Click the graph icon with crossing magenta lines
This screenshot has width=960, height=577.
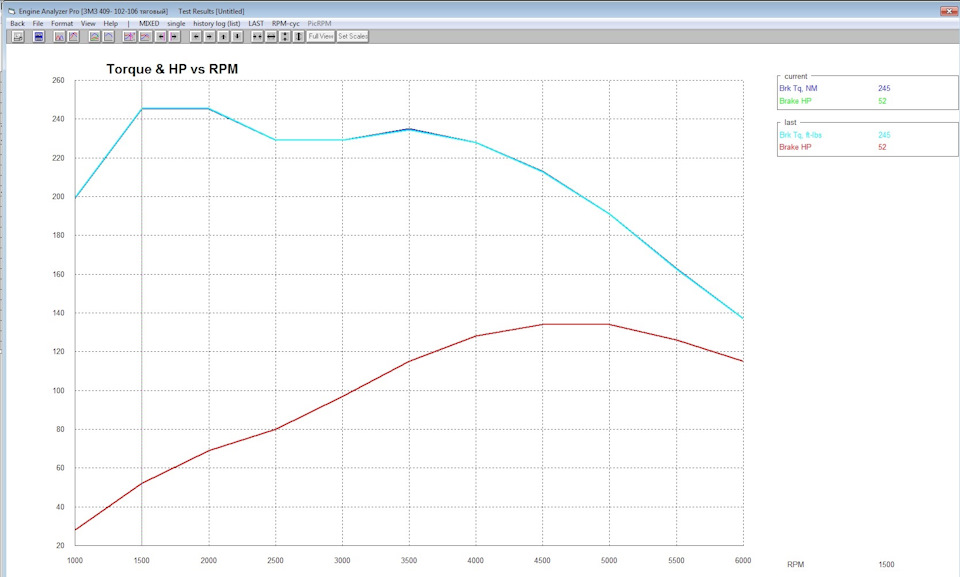point(129,37)
